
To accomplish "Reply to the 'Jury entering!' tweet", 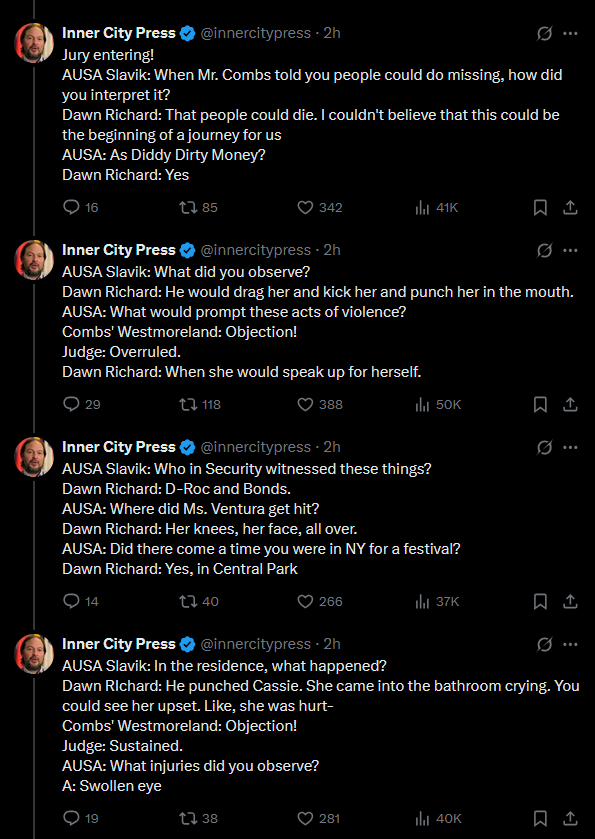I will 81,208.
